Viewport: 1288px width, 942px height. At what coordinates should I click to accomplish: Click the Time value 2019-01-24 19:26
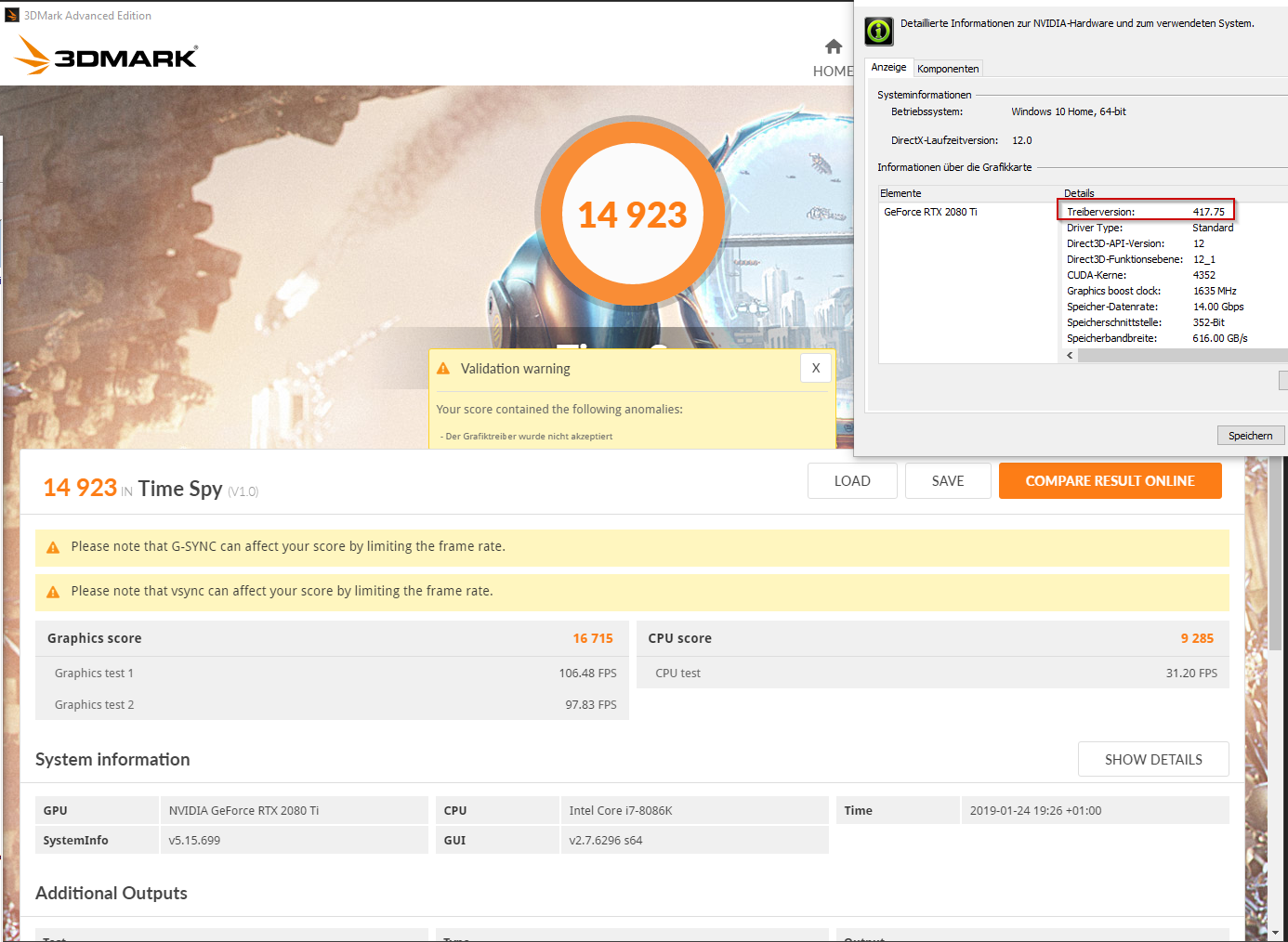1035,810
